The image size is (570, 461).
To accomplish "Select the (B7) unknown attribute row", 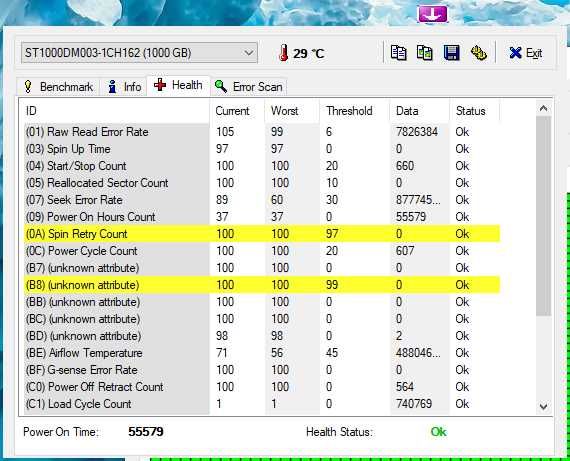I will pos(262,268).
